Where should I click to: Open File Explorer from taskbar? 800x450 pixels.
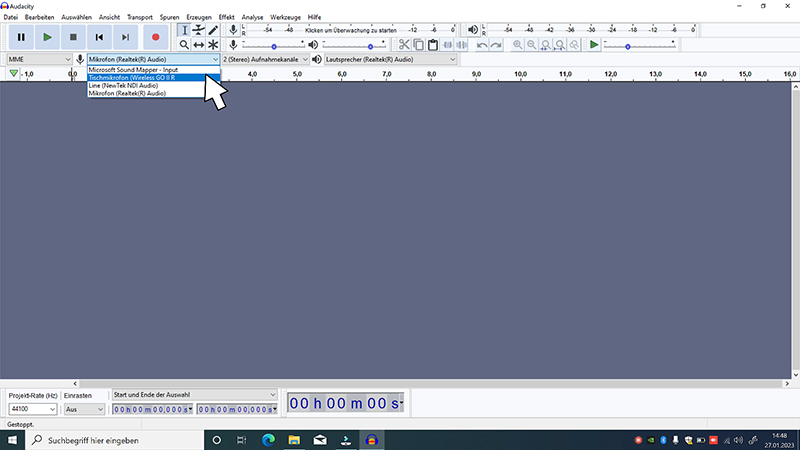pyautogui.click(x=294, y=440)
